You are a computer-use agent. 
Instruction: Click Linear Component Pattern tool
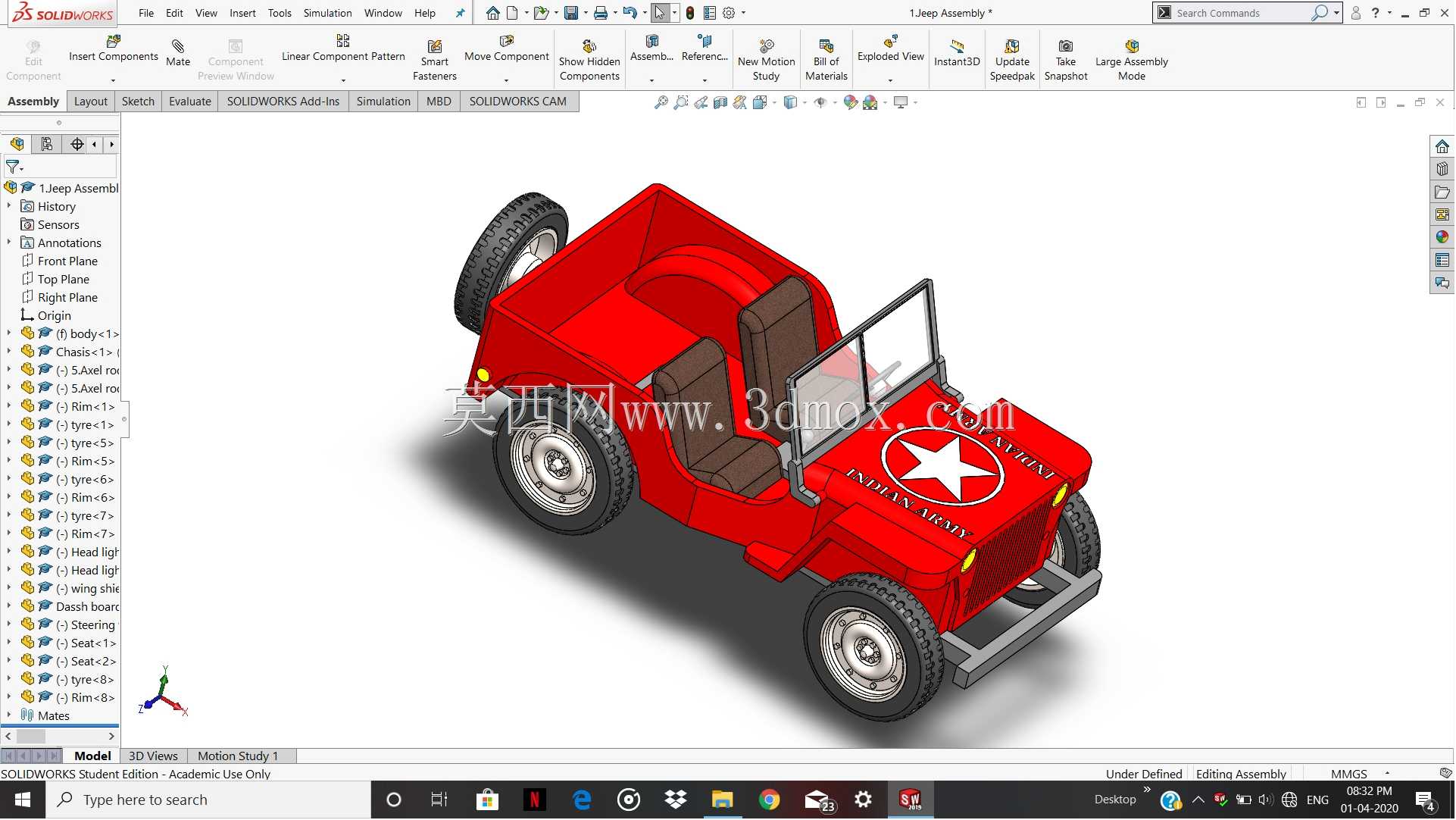(343, 49)
